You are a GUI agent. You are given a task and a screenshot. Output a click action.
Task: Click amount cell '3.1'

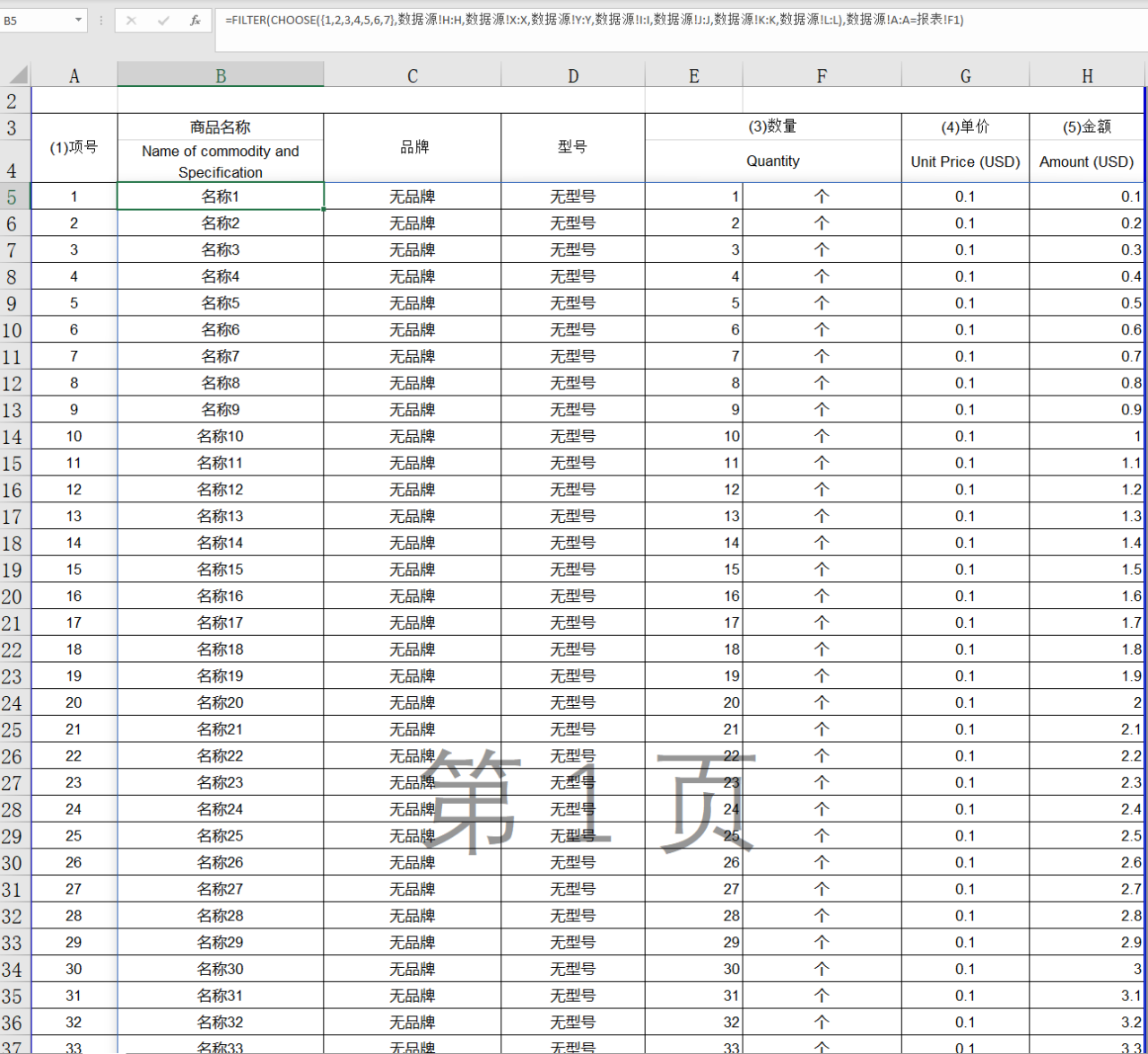[1087, 996]
